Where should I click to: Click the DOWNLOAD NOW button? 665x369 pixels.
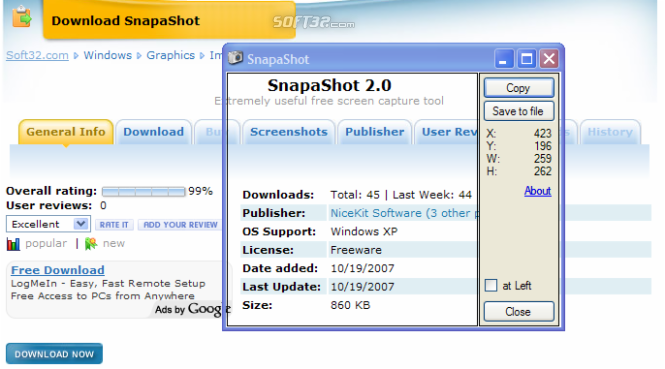point(54,354)
